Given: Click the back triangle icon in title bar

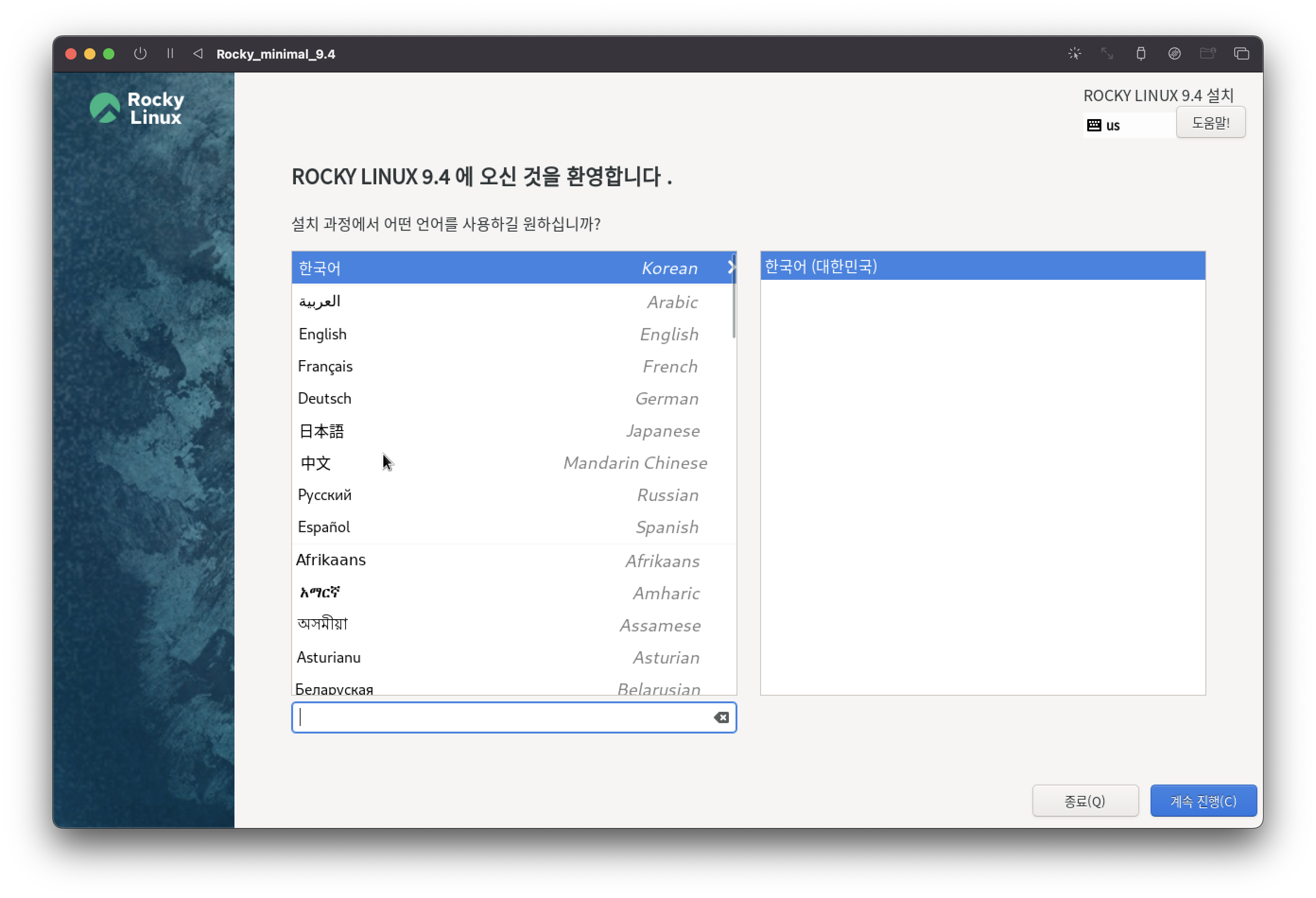Looking at the screenshot, I should [x=198, y=54].
